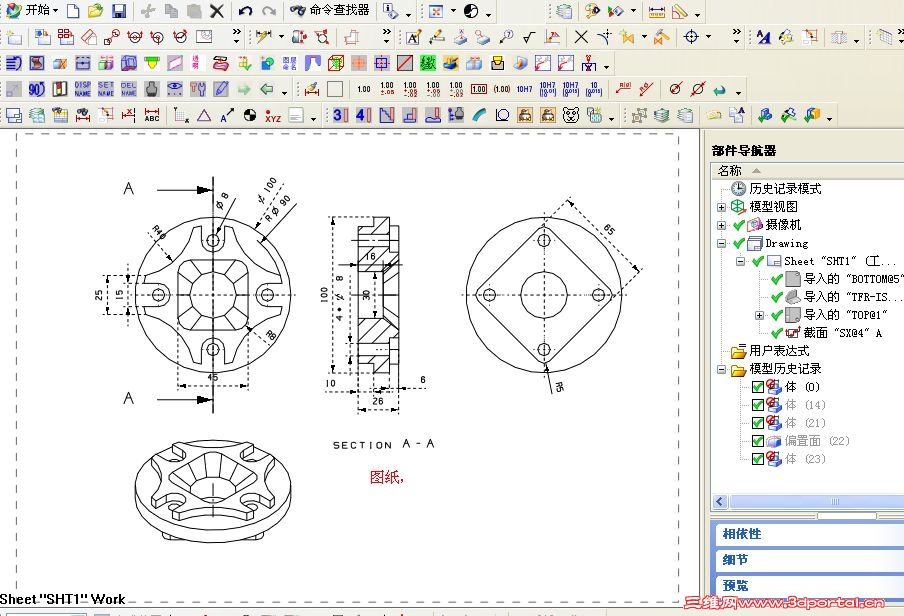Open the centermark dropdown arrow

click(709, 37)
